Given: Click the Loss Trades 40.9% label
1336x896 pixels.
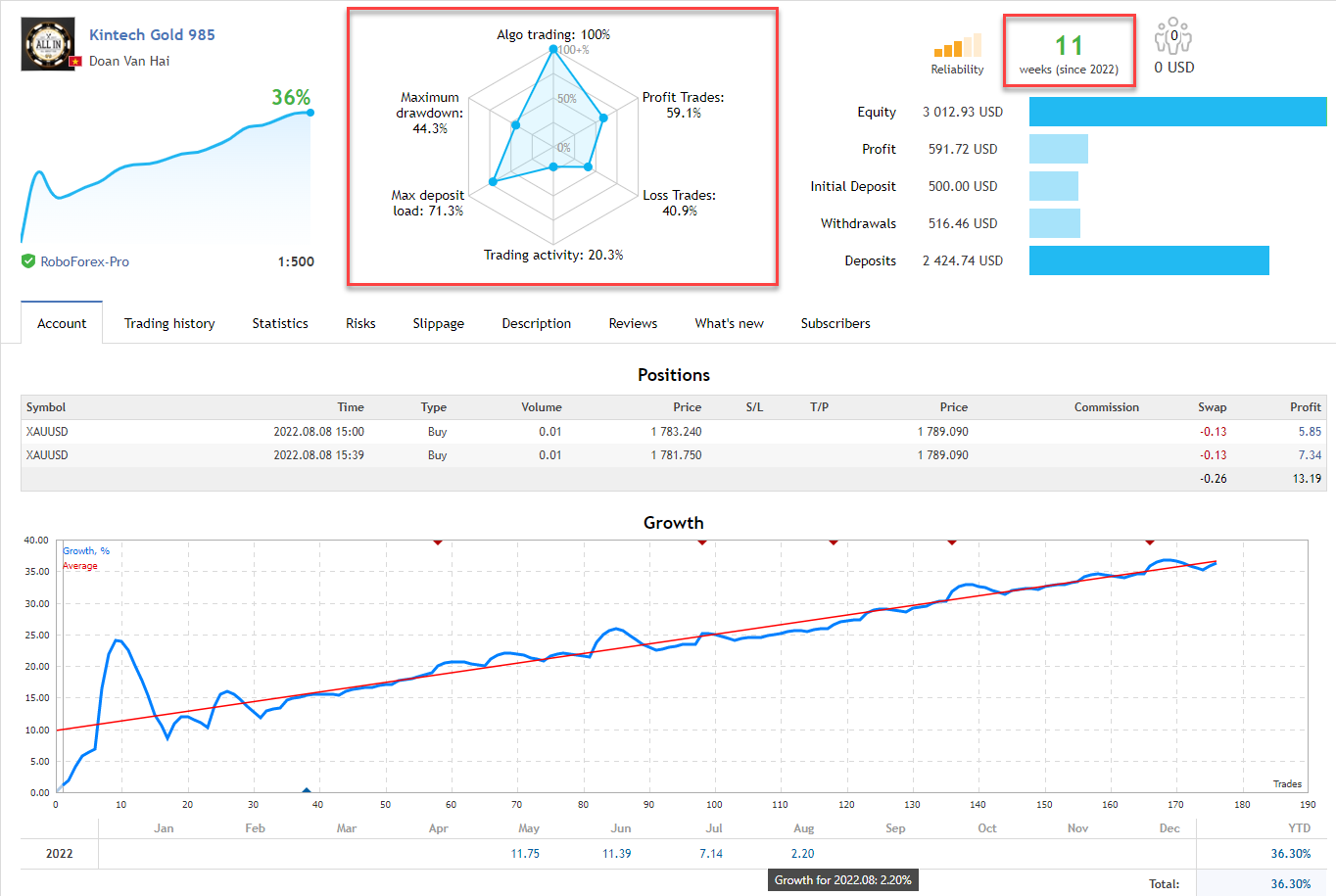Looking at the screenshot, I should pyautogui.click(x=680, y=203).
